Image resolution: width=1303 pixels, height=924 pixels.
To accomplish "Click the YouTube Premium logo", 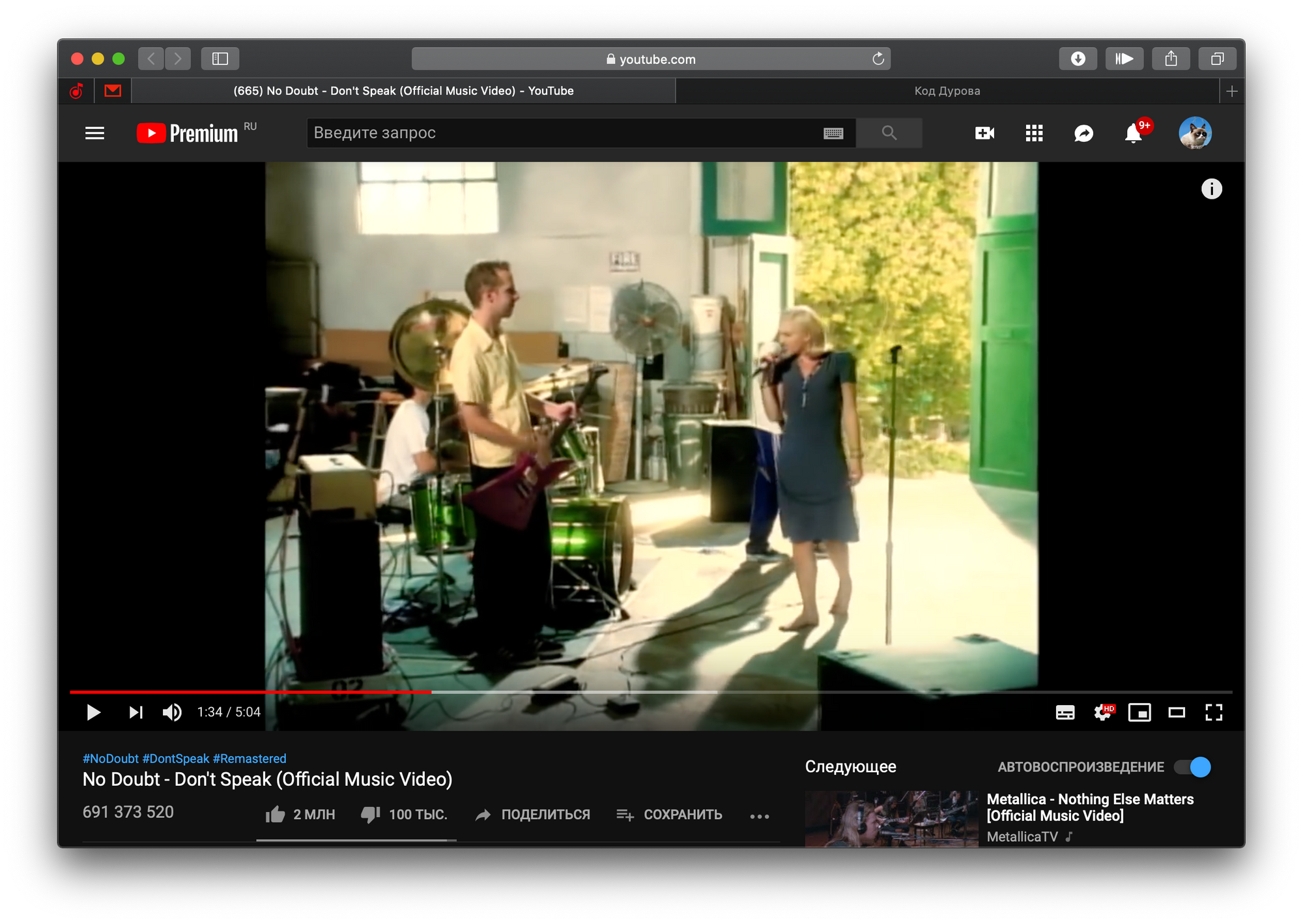I will (x=188, y=133).
